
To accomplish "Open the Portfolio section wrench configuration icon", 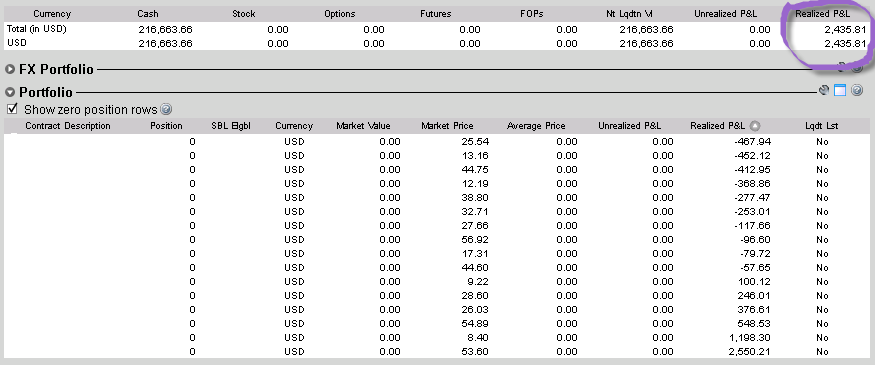I will tap(824, 90).
